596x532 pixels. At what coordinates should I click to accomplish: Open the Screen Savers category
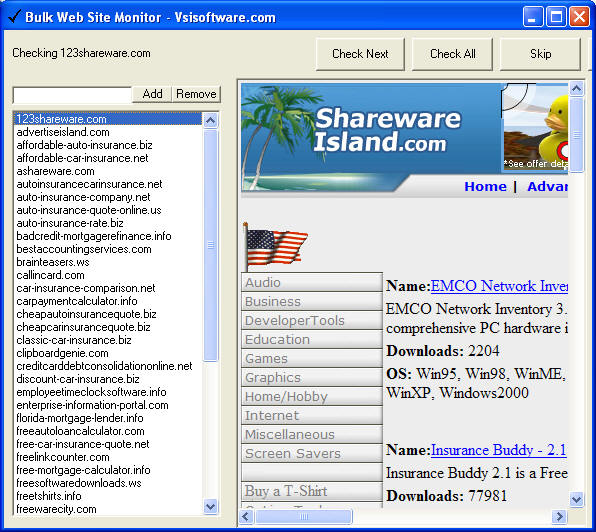(x=312, y=453)
